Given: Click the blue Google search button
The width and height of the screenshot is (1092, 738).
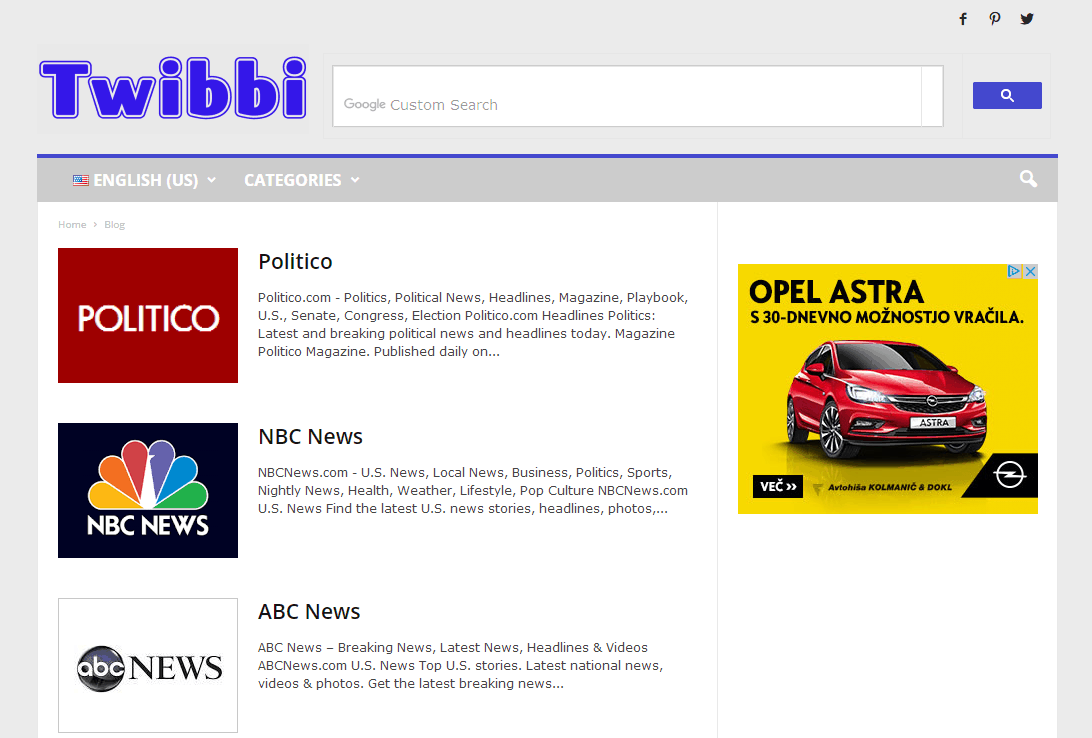Looking at the screenshot, I should 1007,95.
